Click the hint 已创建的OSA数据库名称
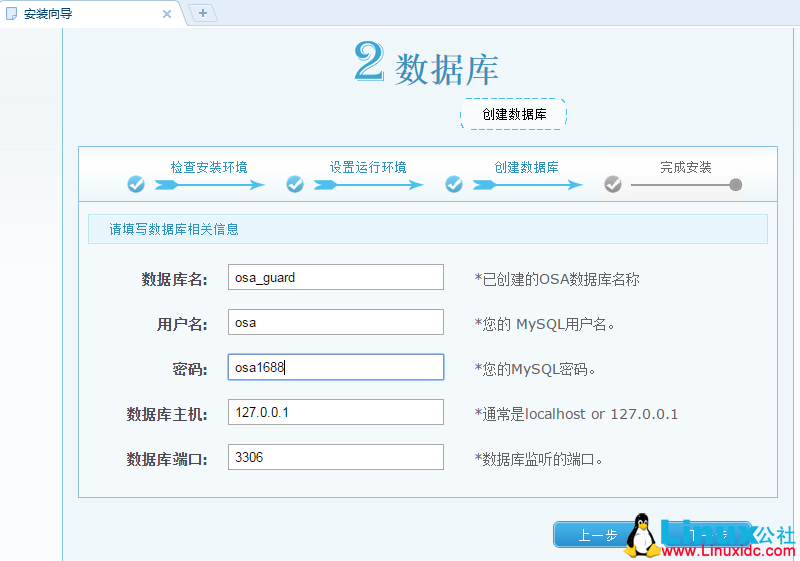 tap(557, 279)
